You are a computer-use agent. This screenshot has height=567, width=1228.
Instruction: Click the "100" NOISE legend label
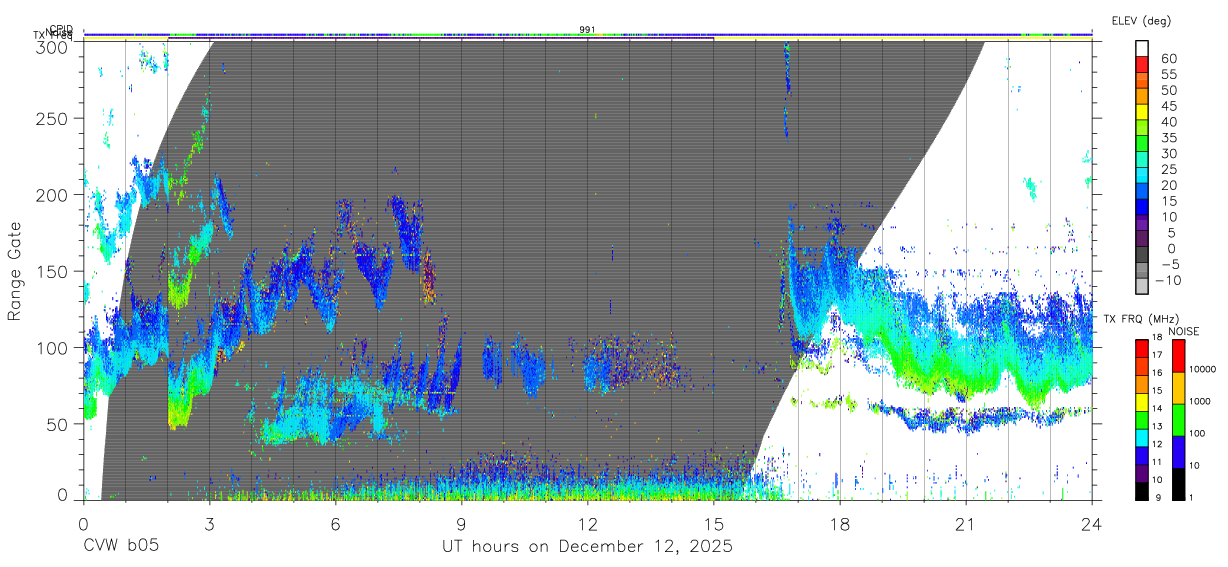(1197, 433)
